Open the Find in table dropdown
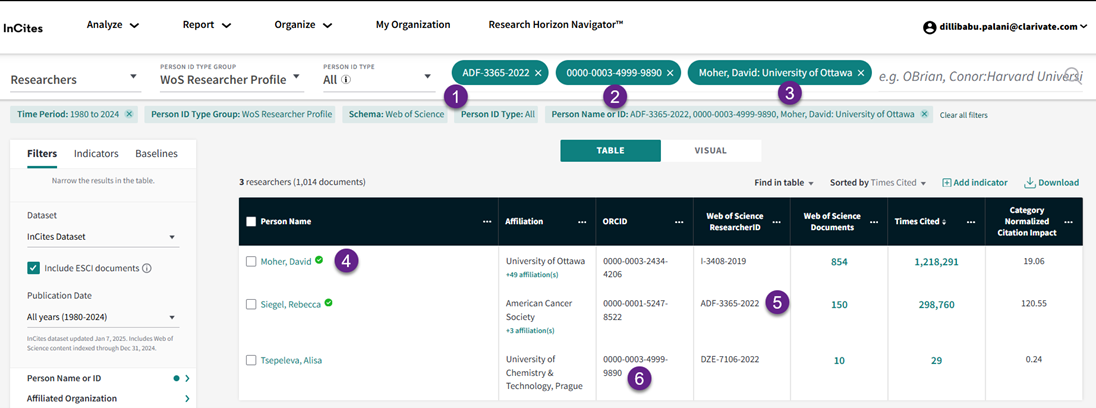1096x408 pixels. point(784,182)
